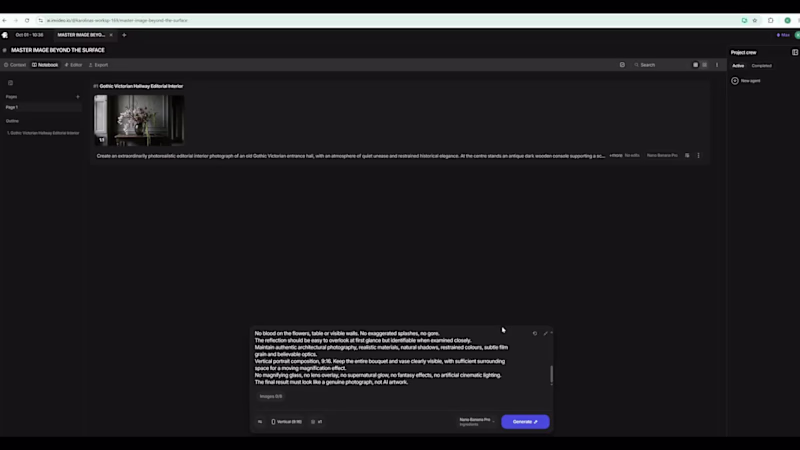Viewport: 800px width, 450px height.
Task: Click the green screen-cast icon in address bar
Action: pos(744,20)
